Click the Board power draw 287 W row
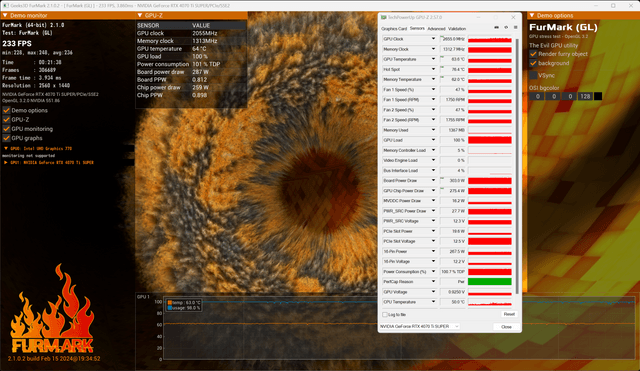640x371 pixels. click(x=191, y=72)
